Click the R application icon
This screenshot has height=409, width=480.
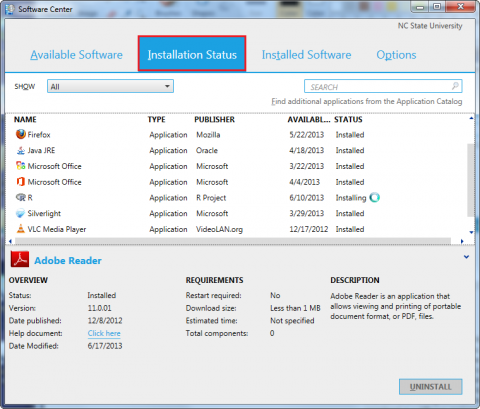click(21, 197)
